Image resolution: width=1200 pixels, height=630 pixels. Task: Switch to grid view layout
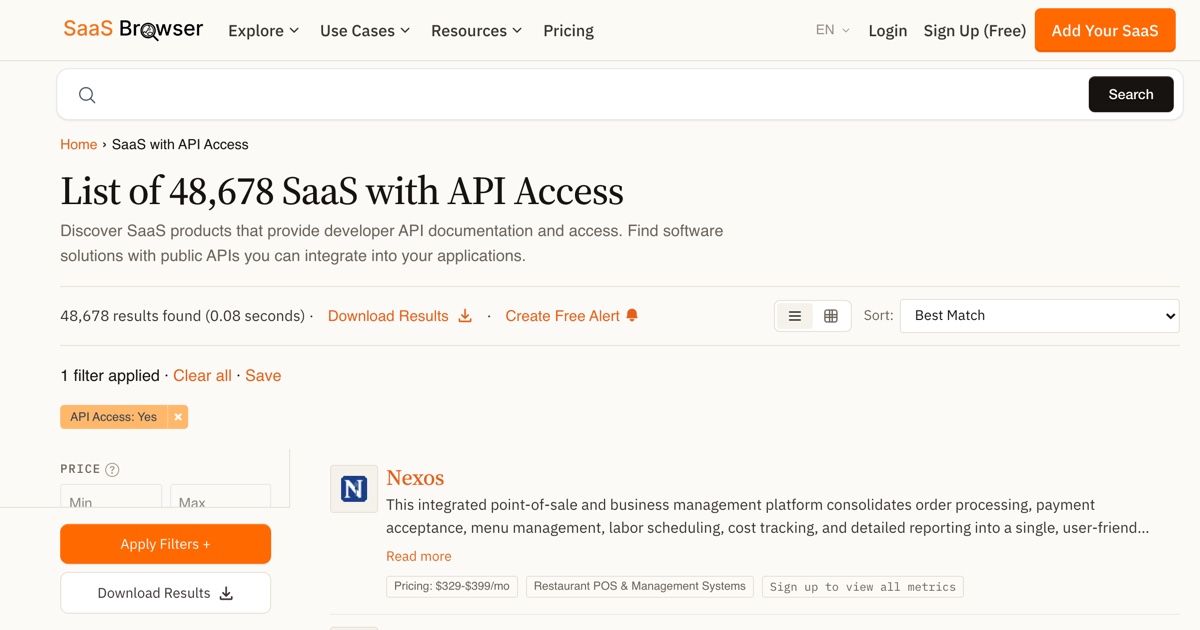click(x=831, y=316)
